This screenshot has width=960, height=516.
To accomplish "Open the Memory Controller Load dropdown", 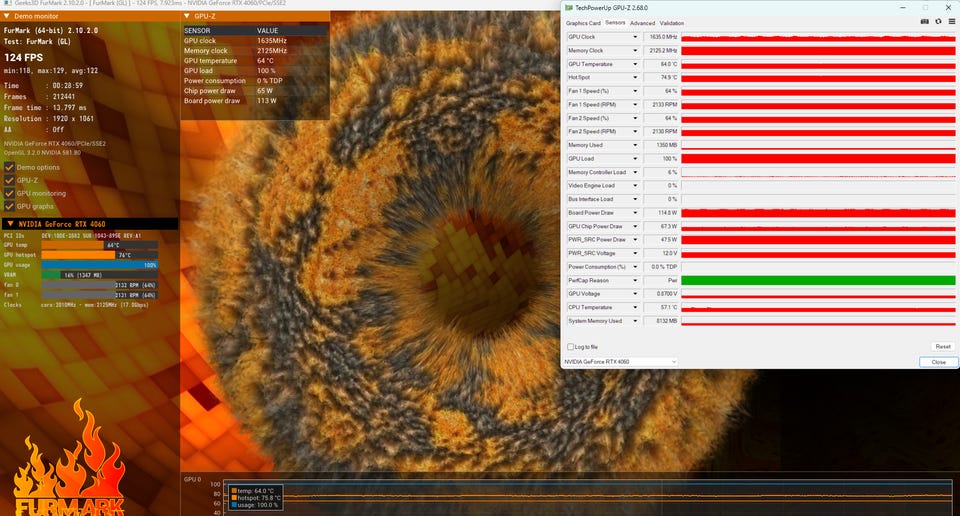I will [634, 172].
